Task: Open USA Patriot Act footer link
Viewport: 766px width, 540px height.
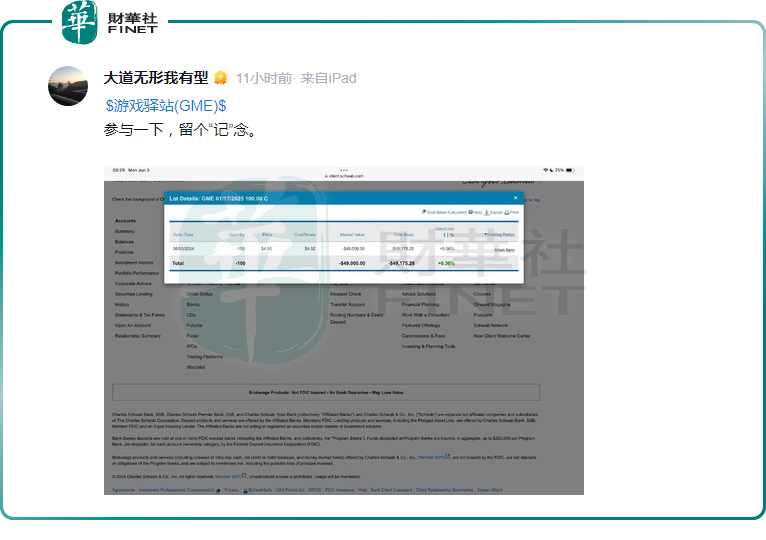Action: tap(290, 490)
